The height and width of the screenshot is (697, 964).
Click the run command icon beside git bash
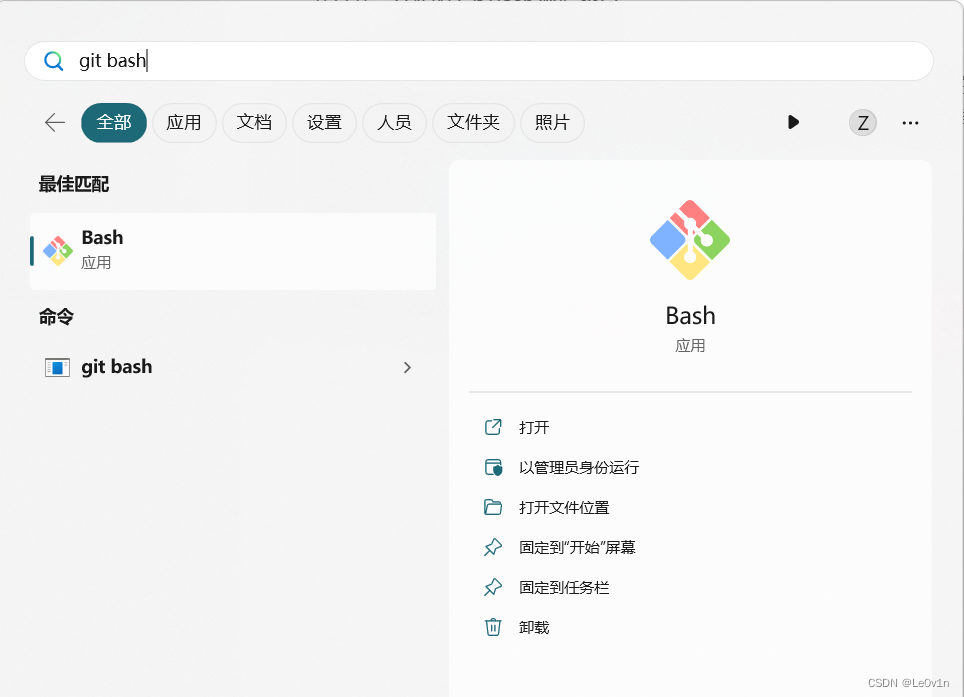(57, 368)
